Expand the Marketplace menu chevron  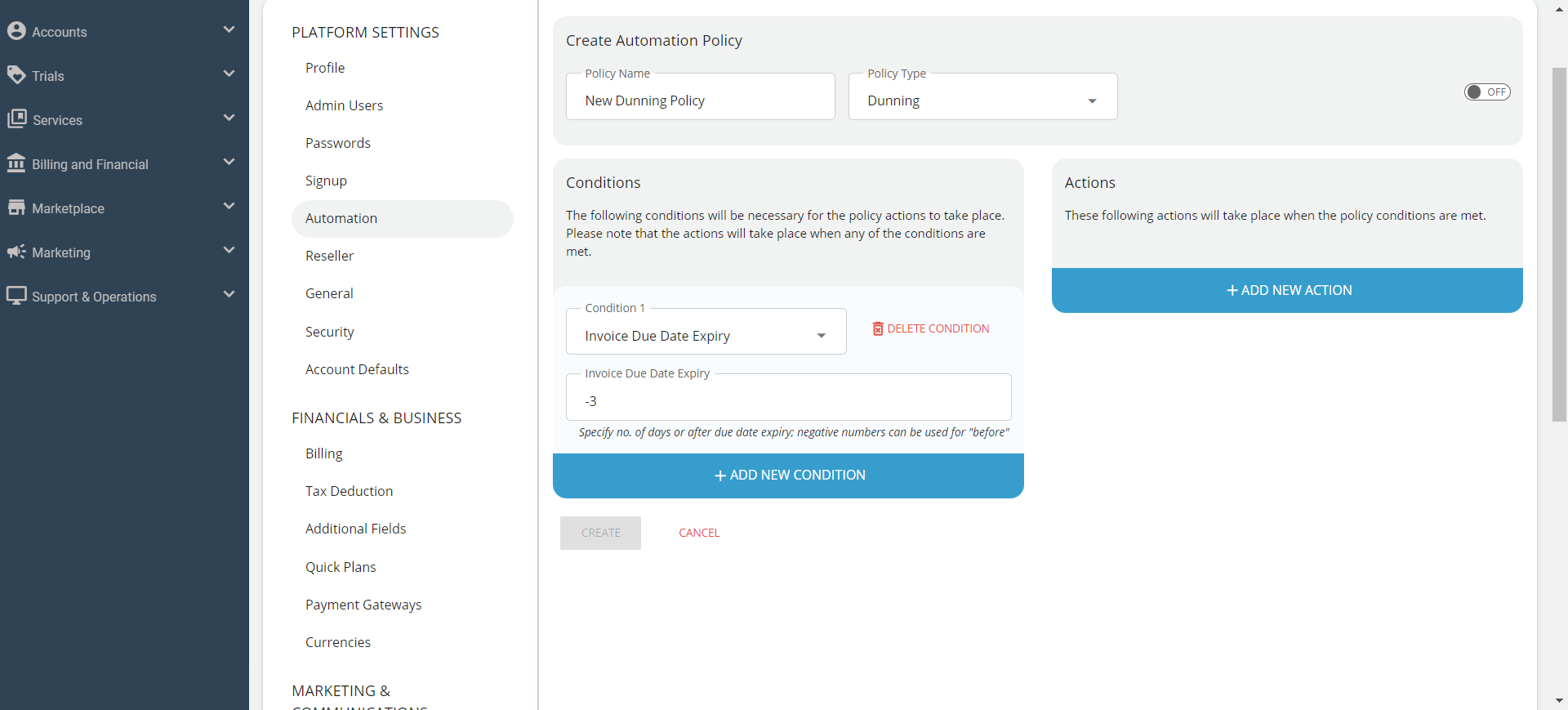229,206
